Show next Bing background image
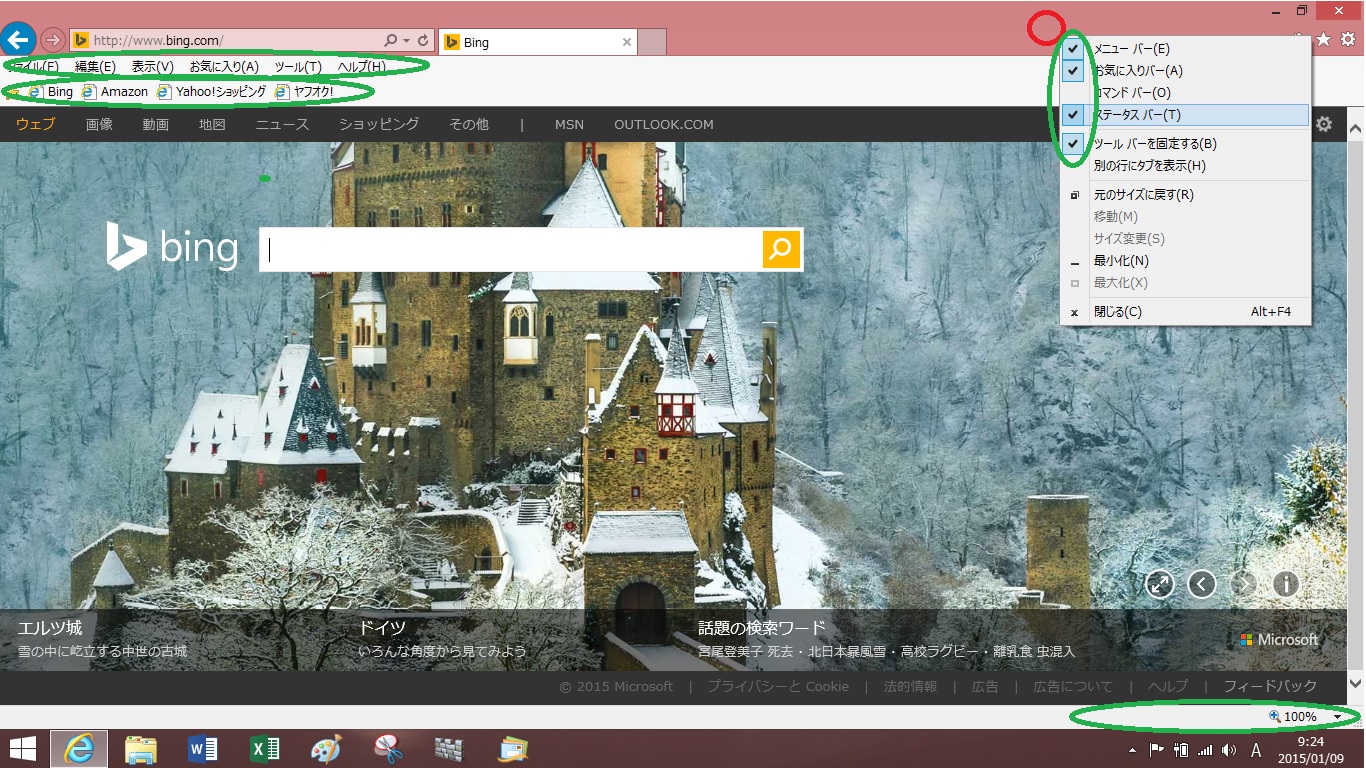Image resolution: width=1366 pixels, height=768 pixels. (1244, 584)
